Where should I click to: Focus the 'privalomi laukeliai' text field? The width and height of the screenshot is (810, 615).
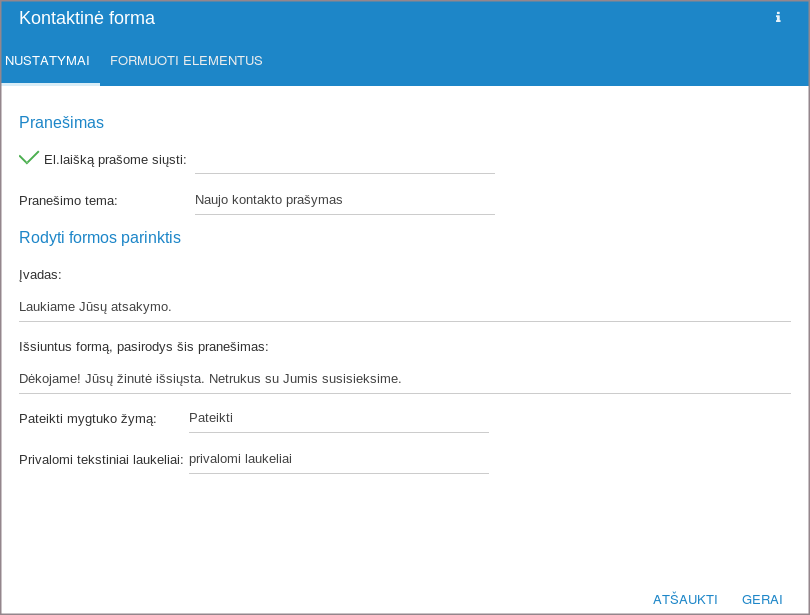click(x=338, y=459)
